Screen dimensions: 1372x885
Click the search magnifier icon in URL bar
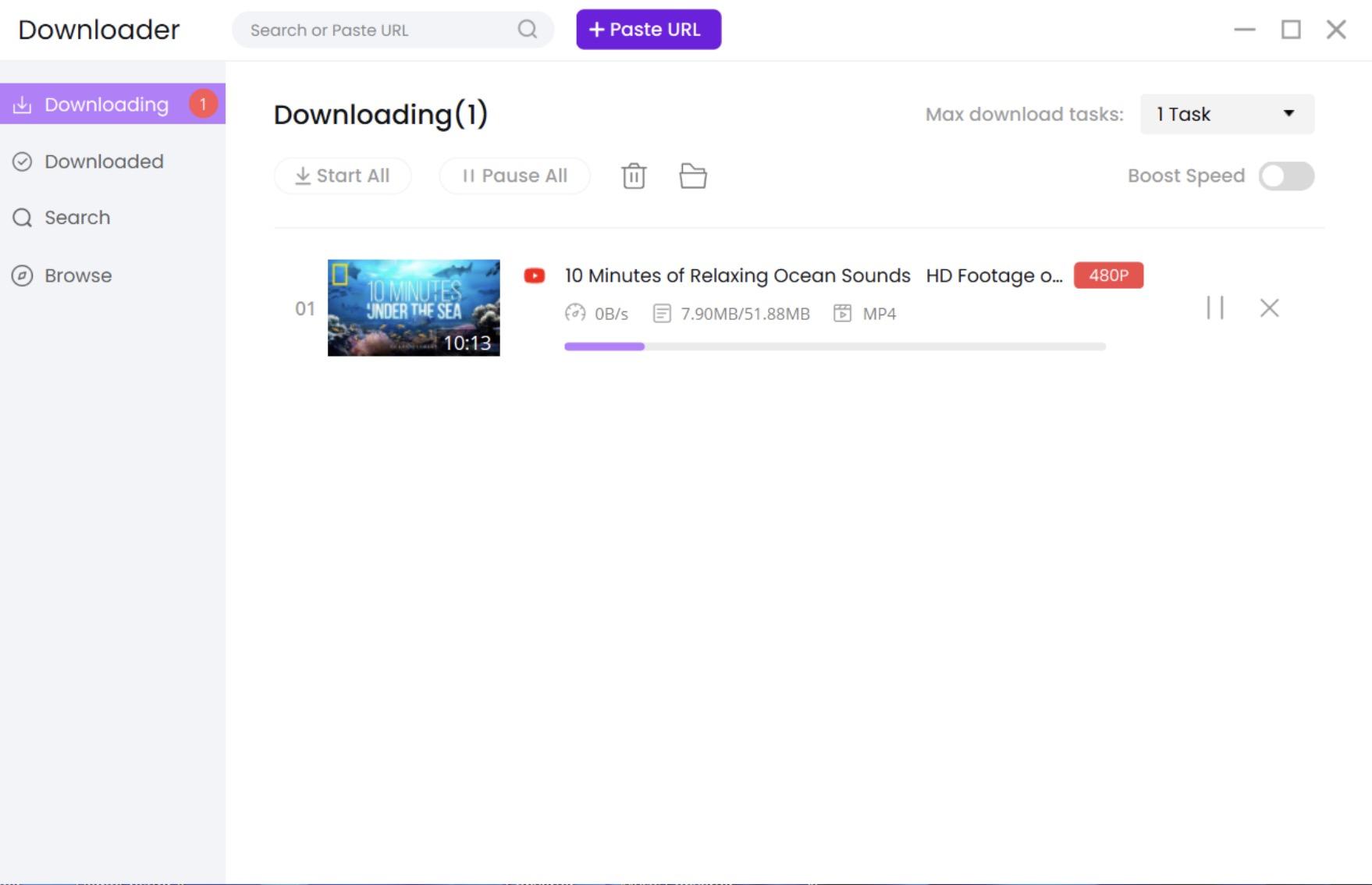click(x=528, y=30)
